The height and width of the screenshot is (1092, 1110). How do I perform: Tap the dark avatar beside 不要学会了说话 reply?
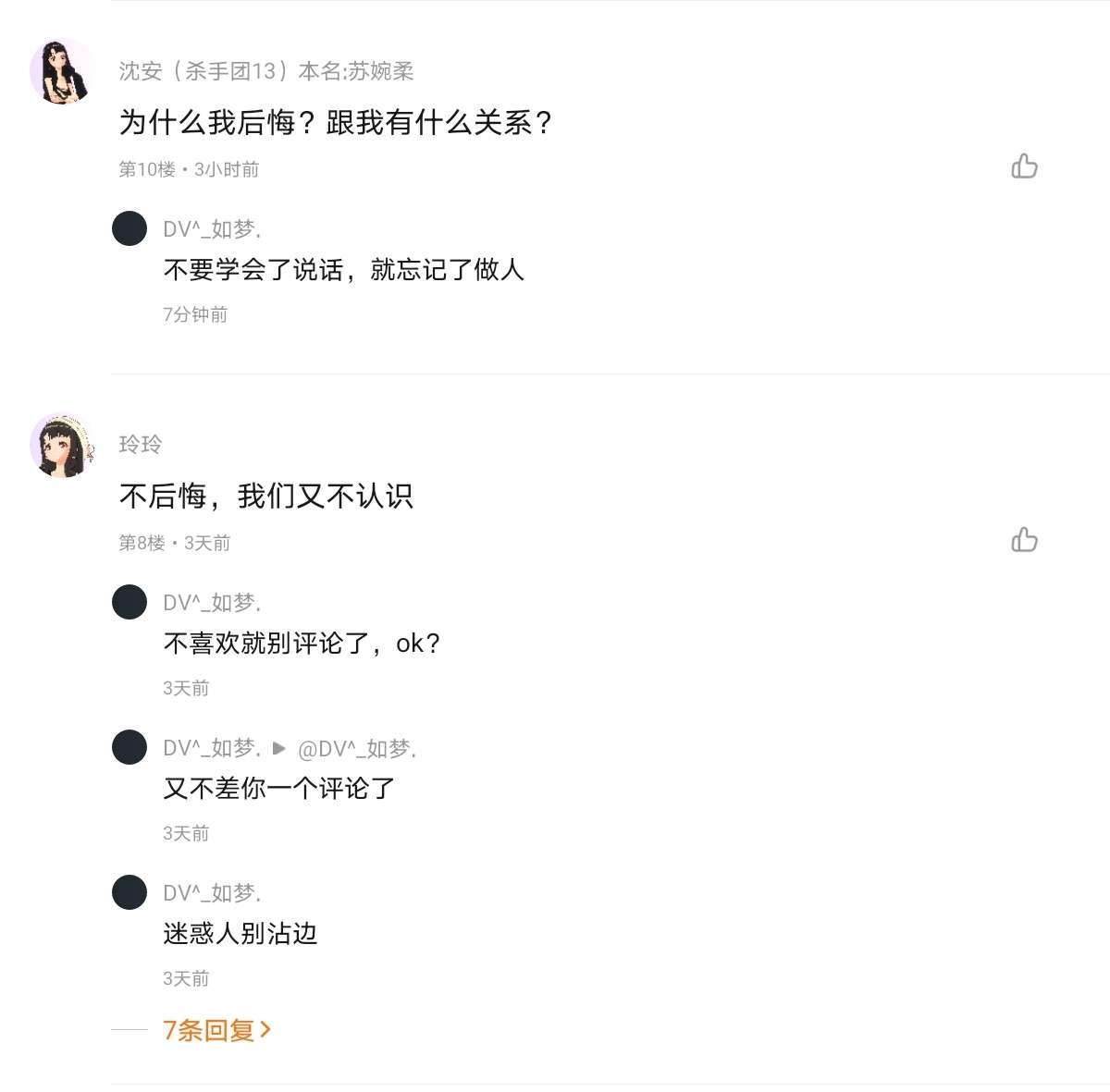point(129,228)
